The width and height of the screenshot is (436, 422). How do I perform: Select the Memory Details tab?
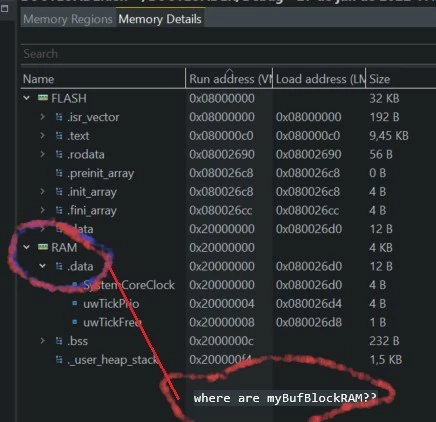point(160,19)
